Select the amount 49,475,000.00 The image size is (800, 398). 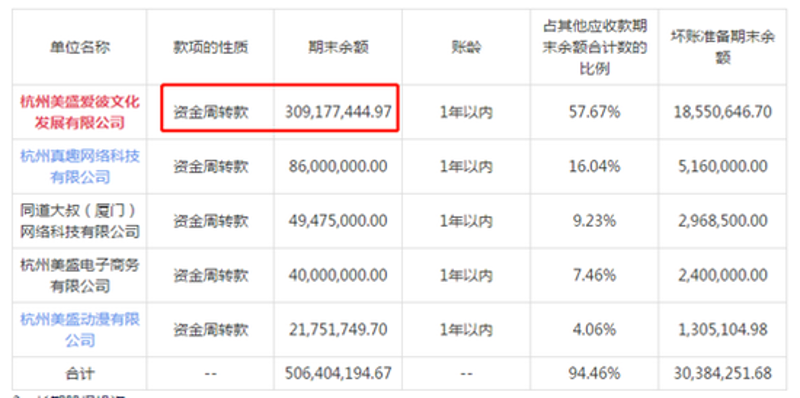coord(338,221)
